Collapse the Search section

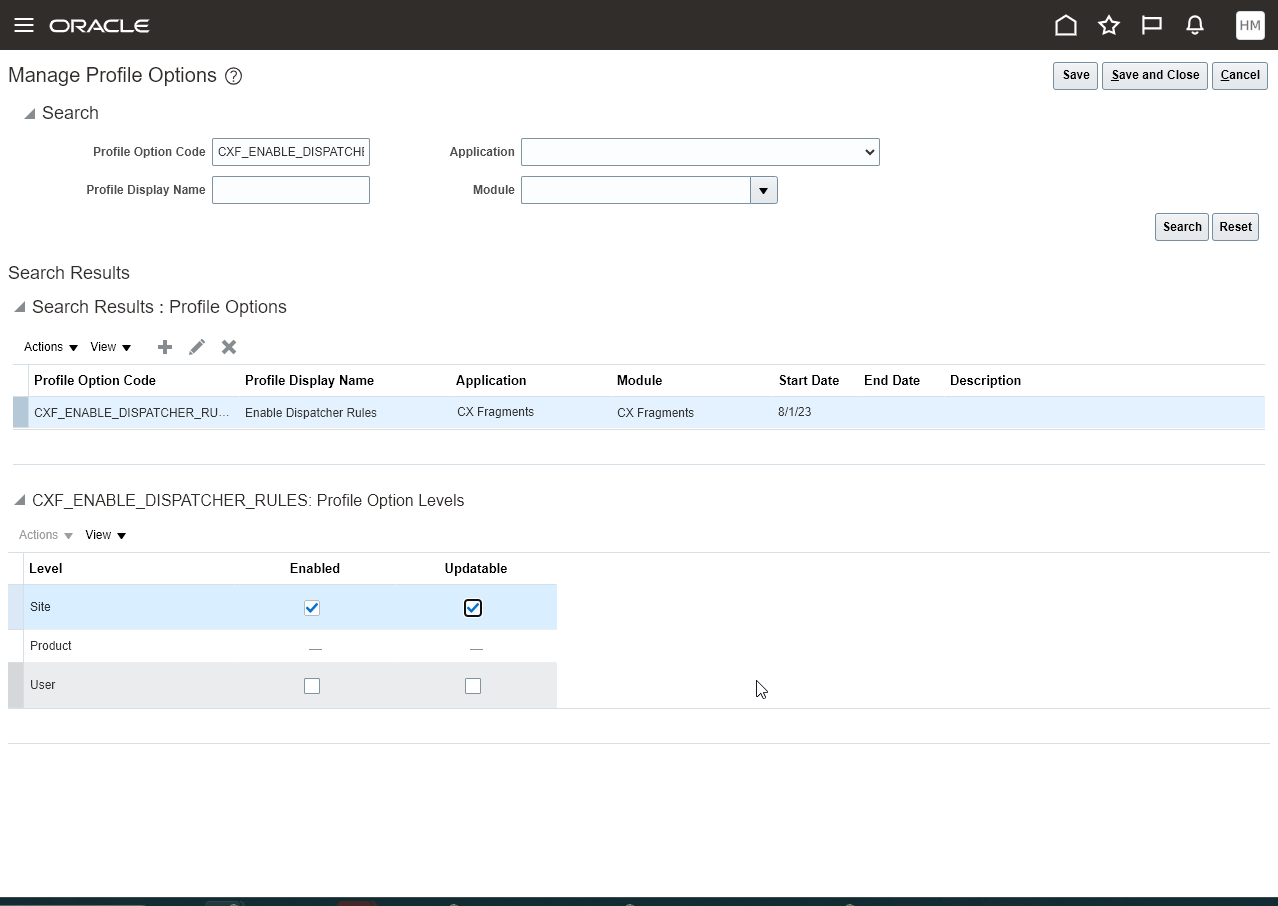click(x=30, y=114)
